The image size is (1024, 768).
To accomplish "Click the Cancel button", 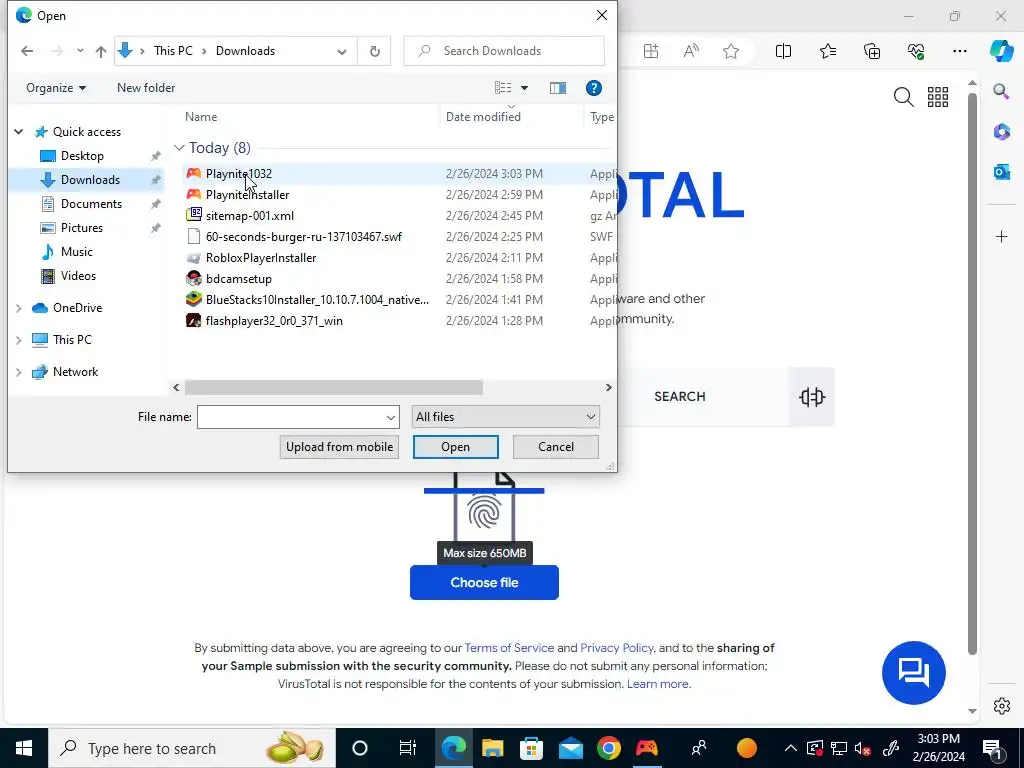I will pyautogui.click(x=556, y=447).
